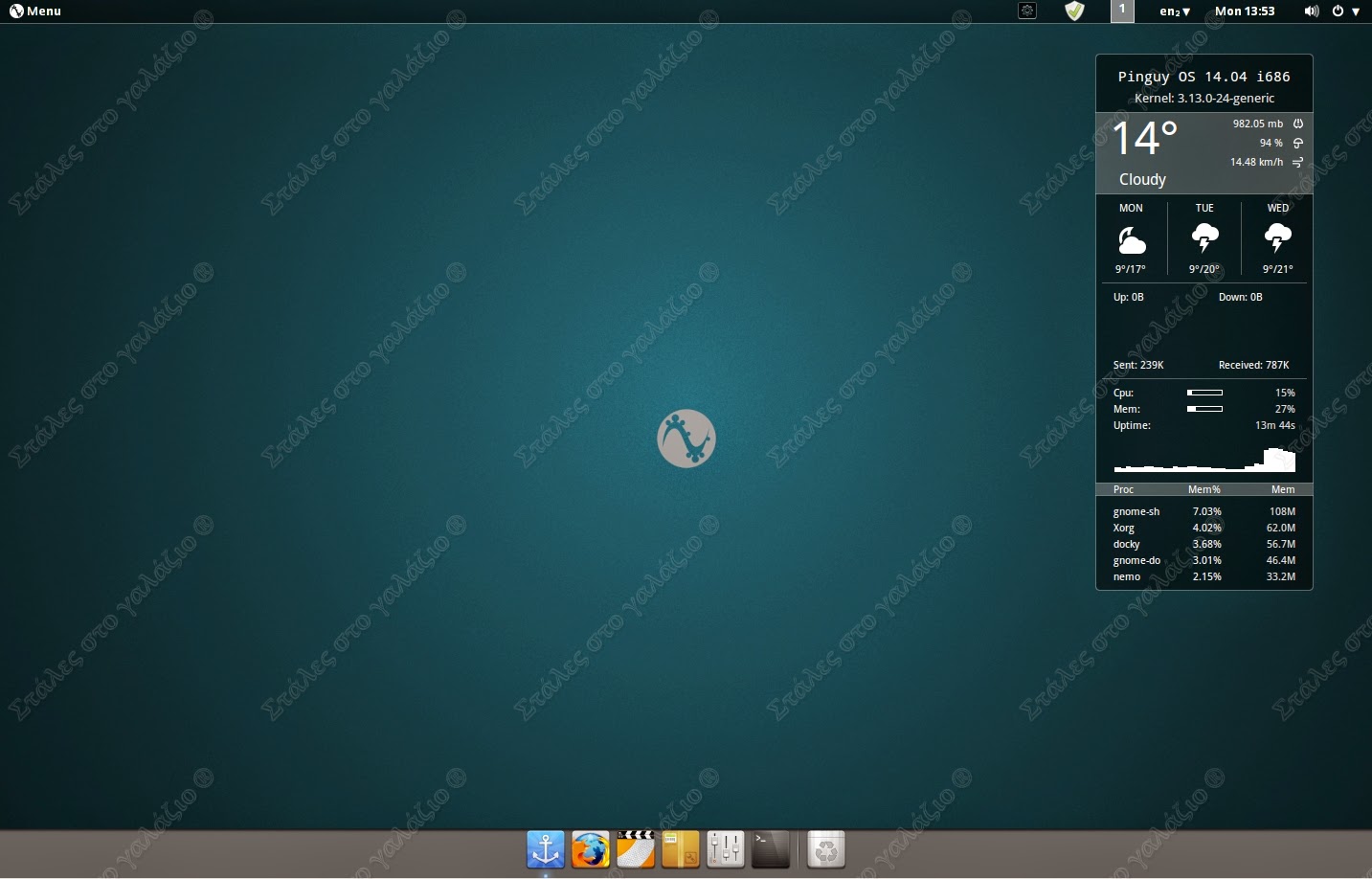Open the orange package archive app in dock
Image resolution: width=1372 pixels, height=879 pixels.
tap(681, 849)
